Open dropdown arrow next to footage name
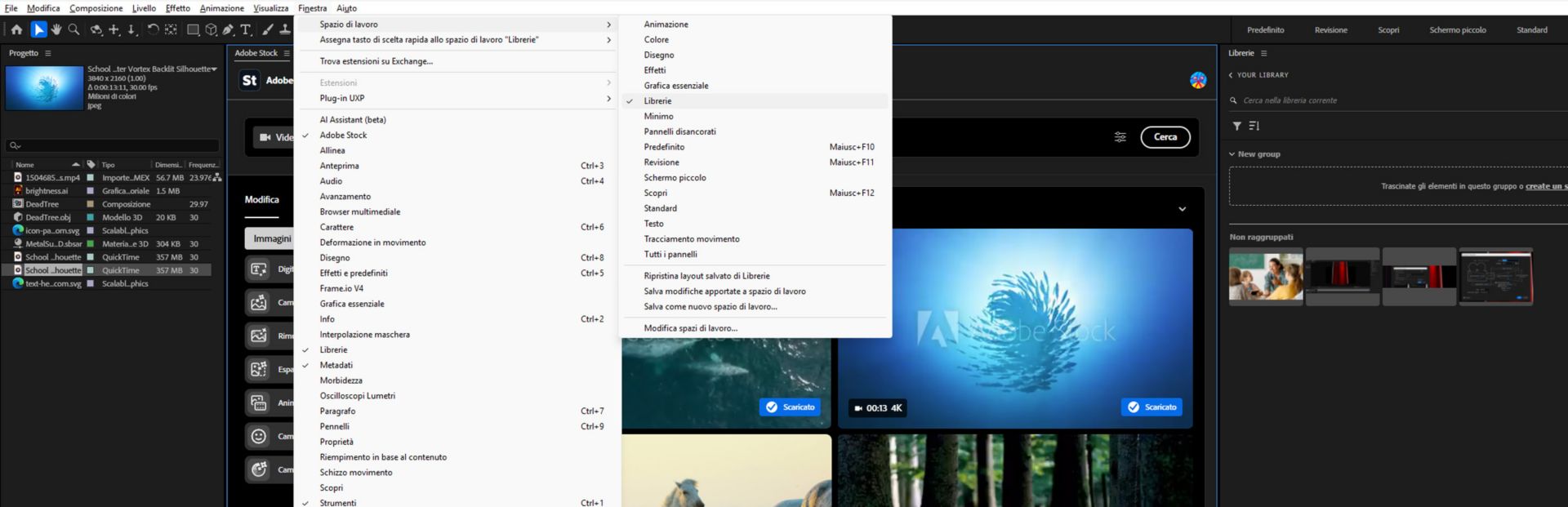Screen dimensions: 1568x507 click(x=215, y=69)
